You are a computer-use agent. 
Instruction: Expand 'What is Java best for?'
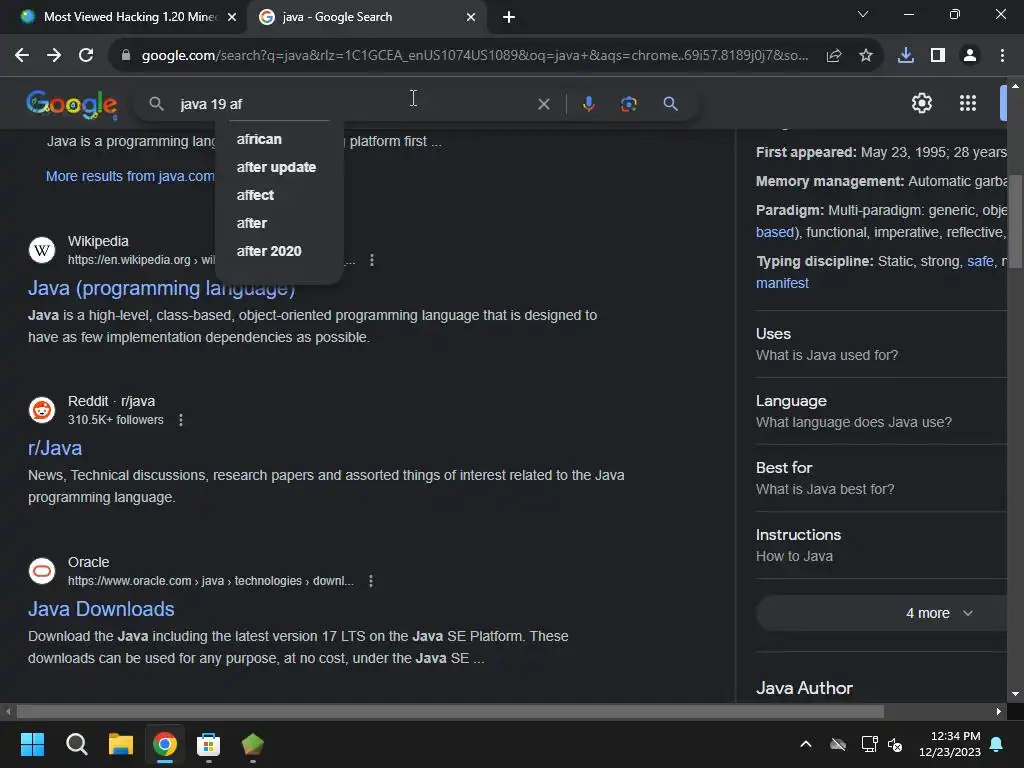point(881,478)
